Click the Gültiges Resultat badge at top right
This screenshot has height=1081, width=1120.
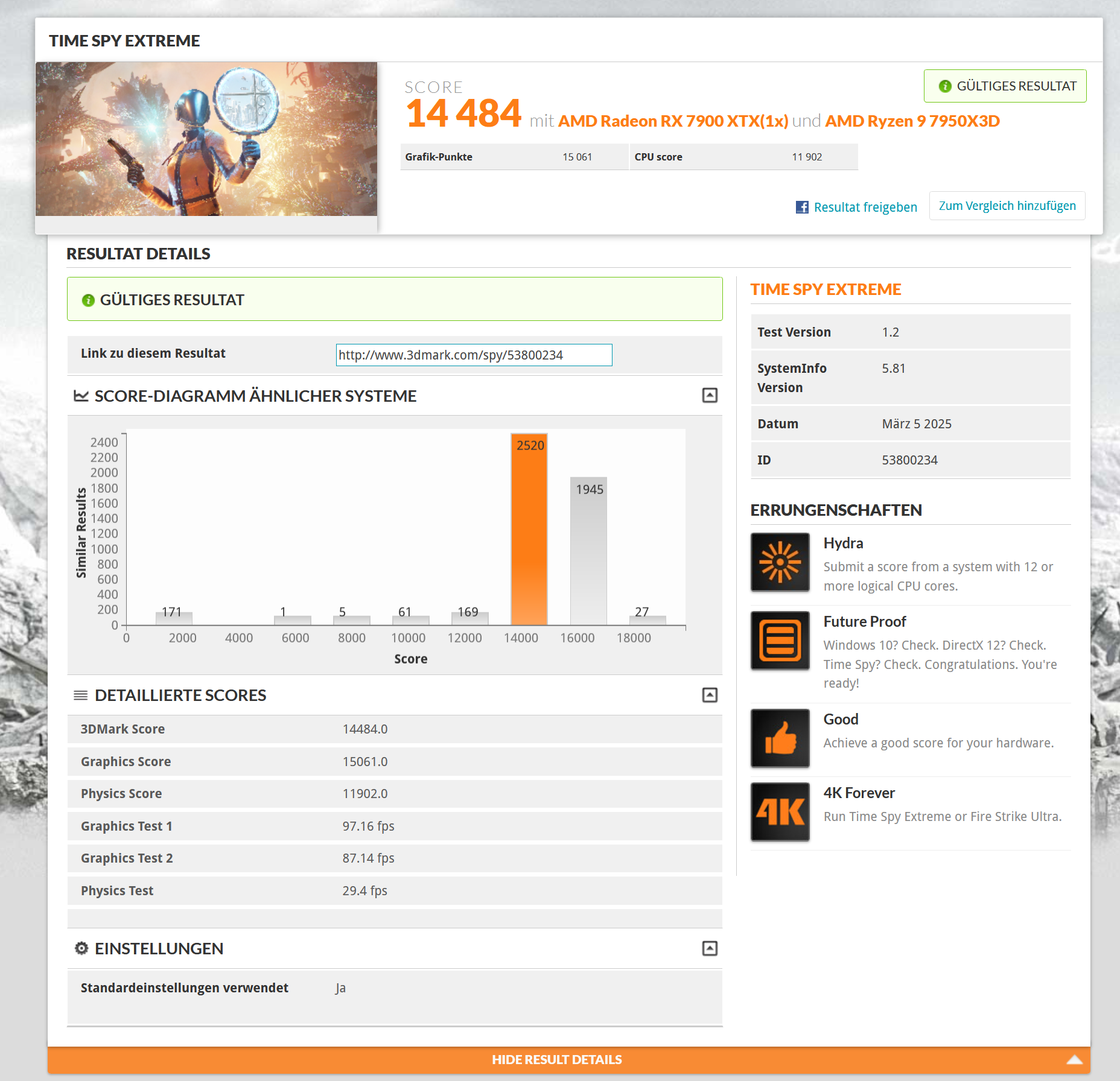(x=1005, y=86)
